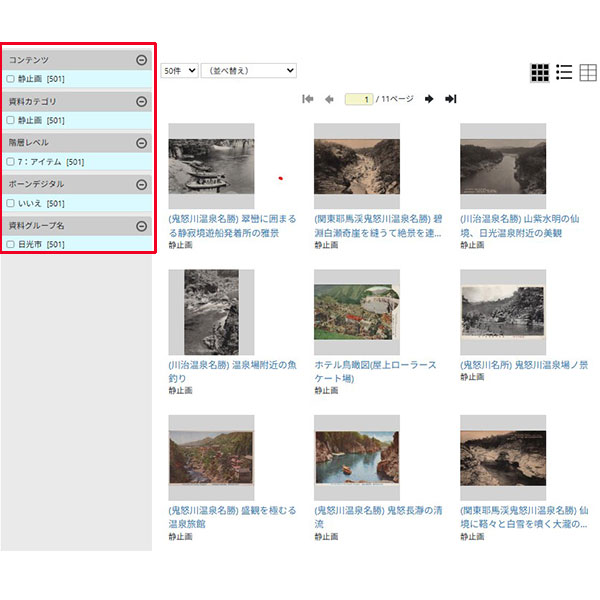Go to first page arrow
600x600 pixels.
308,99
